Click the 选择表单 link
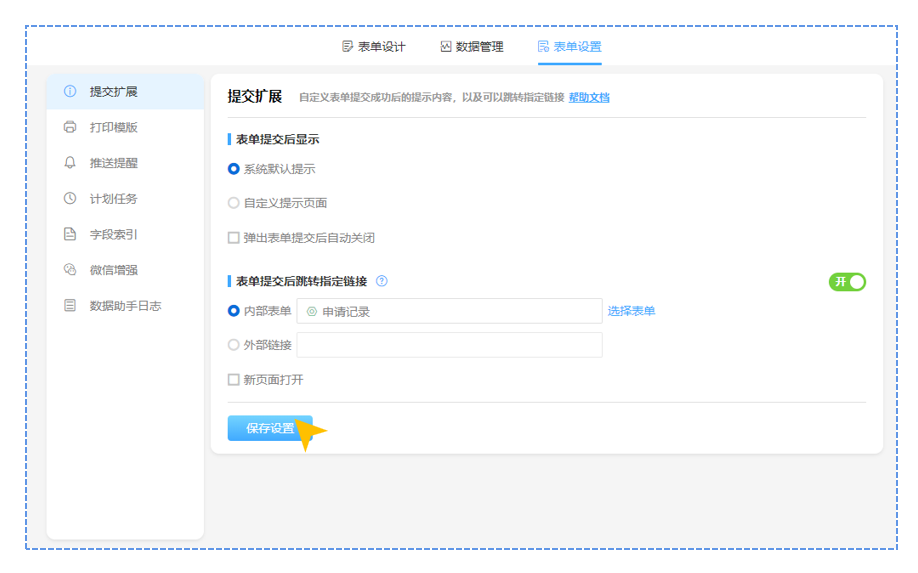This screenshot has width=918, height=573. 631,311
